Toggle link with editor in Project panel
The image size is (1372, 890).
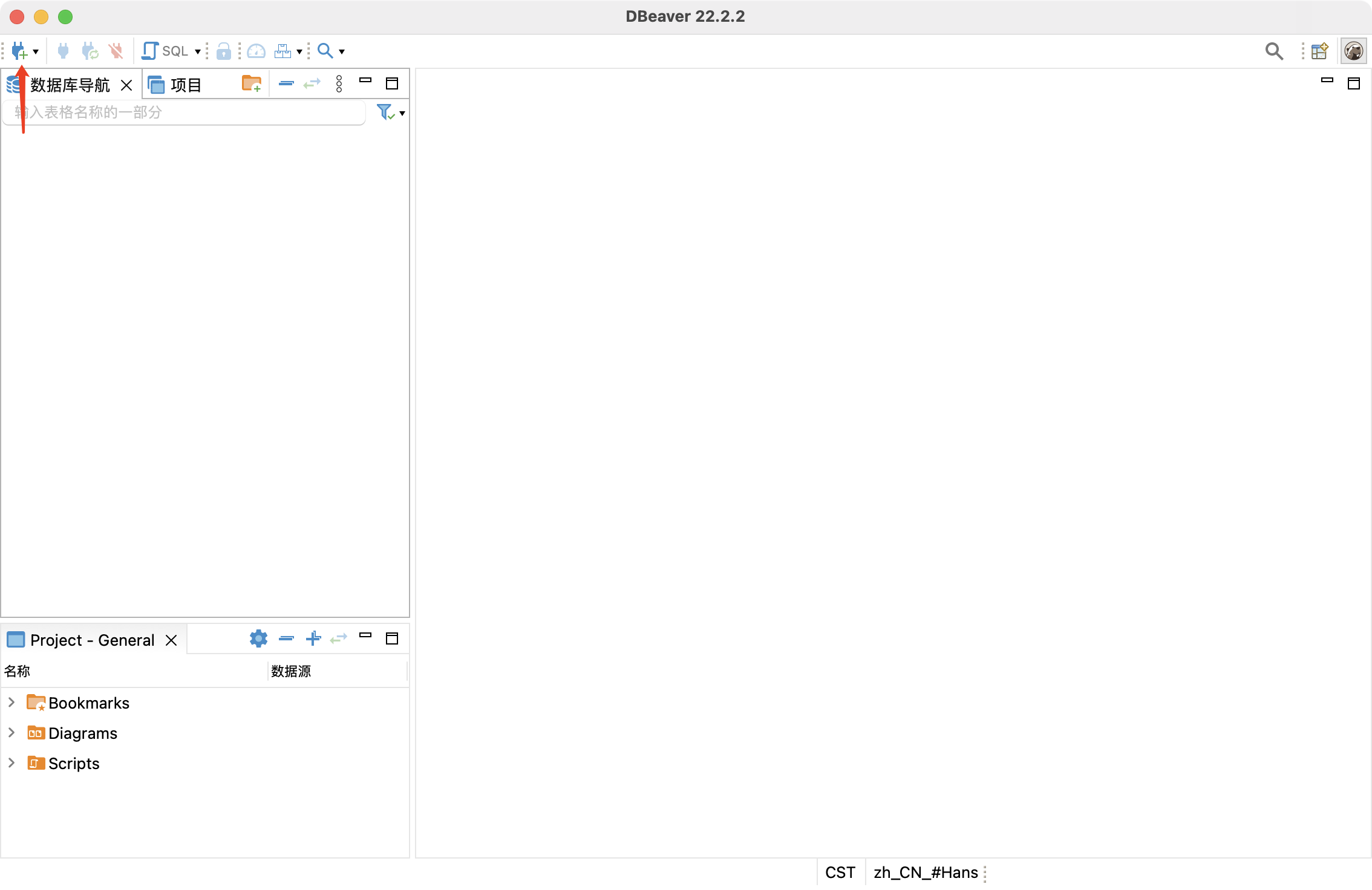point(339,638)
